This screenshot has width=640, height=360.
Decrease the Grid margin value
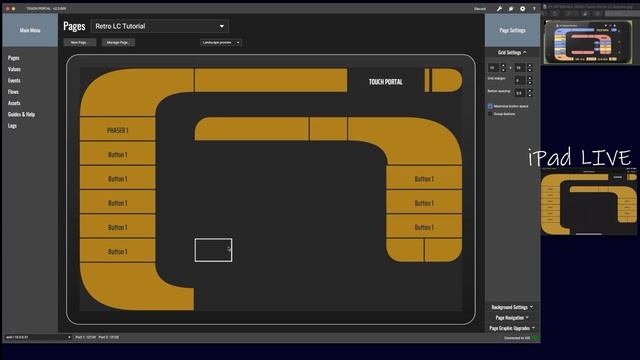point(530,82)
